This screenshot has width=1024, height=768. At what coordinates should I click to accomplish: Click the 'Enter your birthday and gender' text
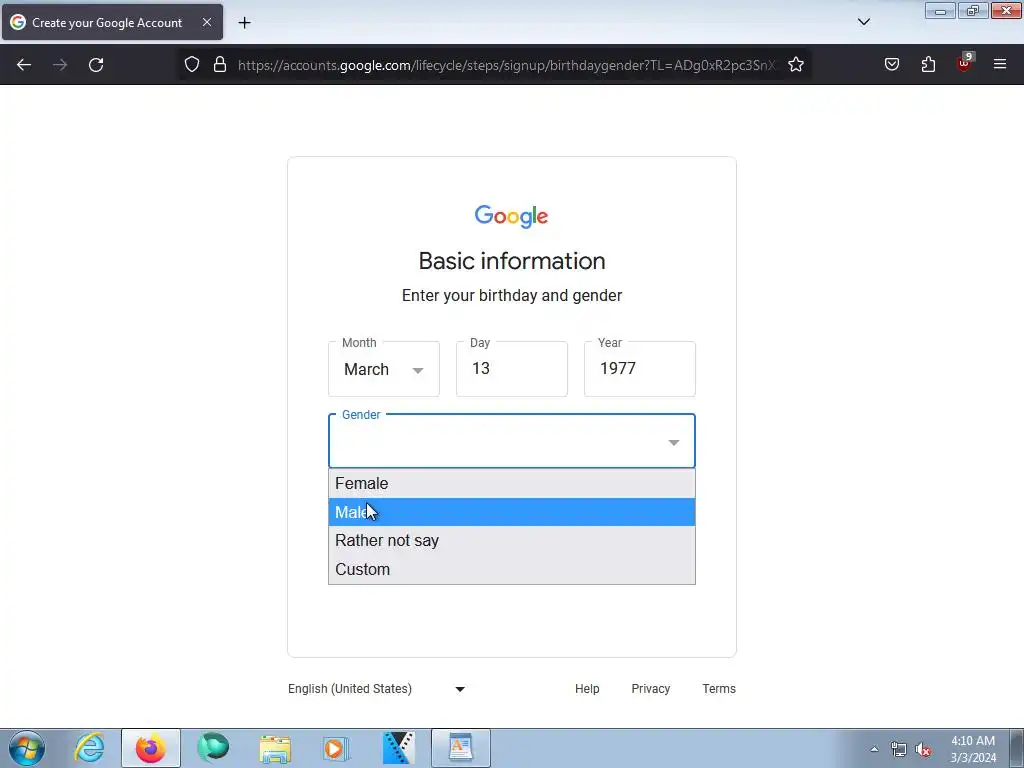tap(512, 296)
